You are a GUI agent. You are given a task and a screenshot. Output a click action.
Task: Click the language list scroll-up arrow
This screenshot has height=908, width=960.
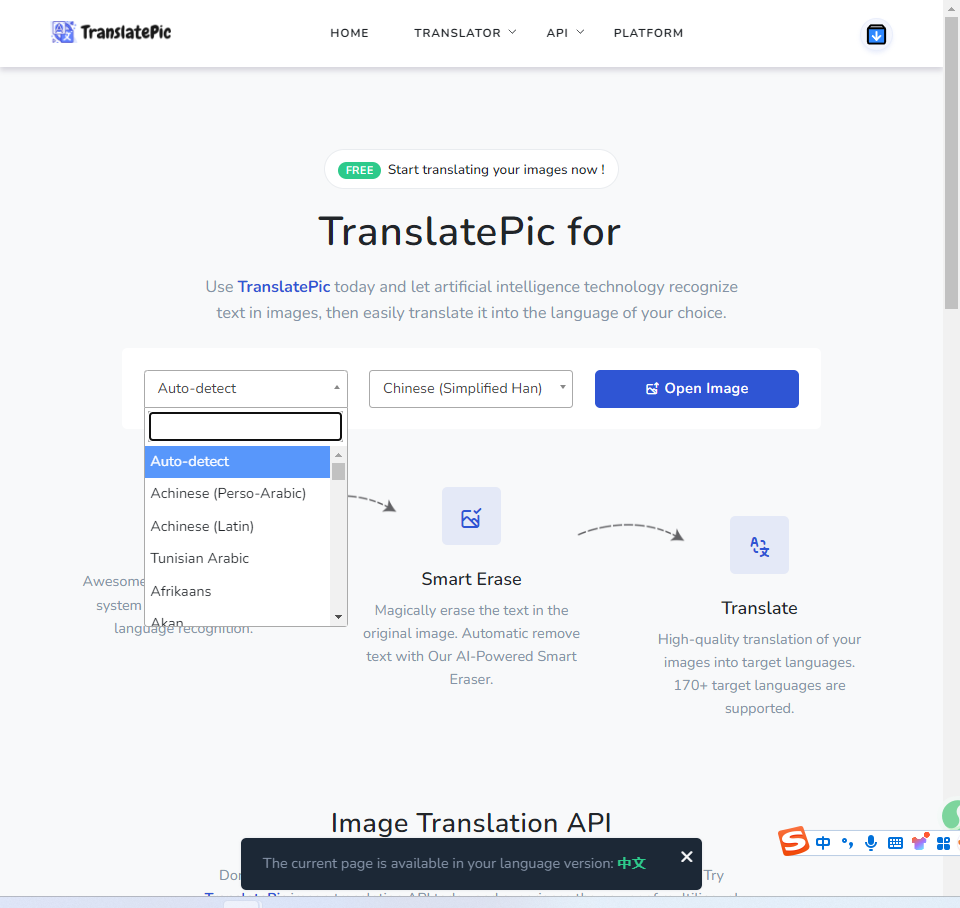point(339,455)
